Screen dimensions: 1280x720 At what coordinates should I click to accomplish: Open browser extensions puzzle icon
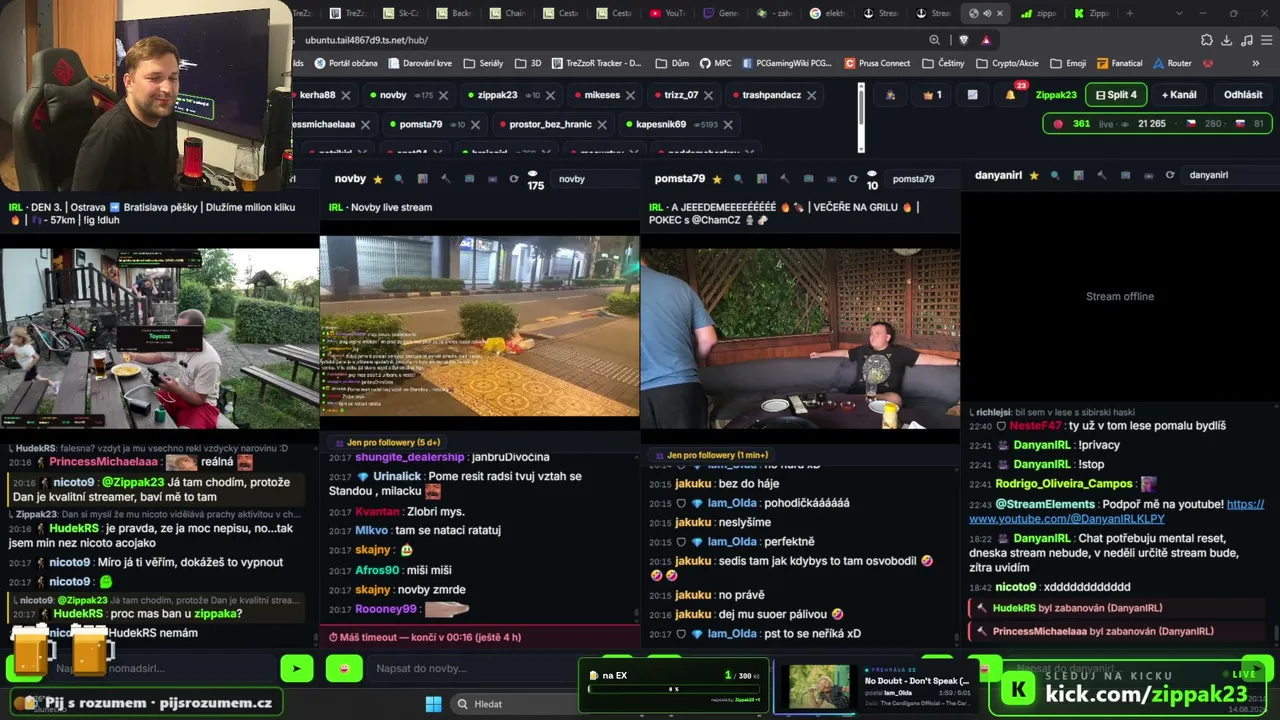tap(1206, 40)
